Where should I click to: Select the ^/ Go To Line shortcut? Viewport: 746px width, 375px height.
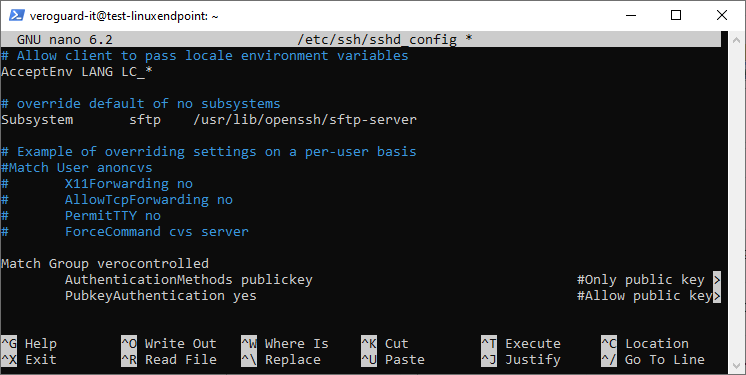[x=653, y=360]
